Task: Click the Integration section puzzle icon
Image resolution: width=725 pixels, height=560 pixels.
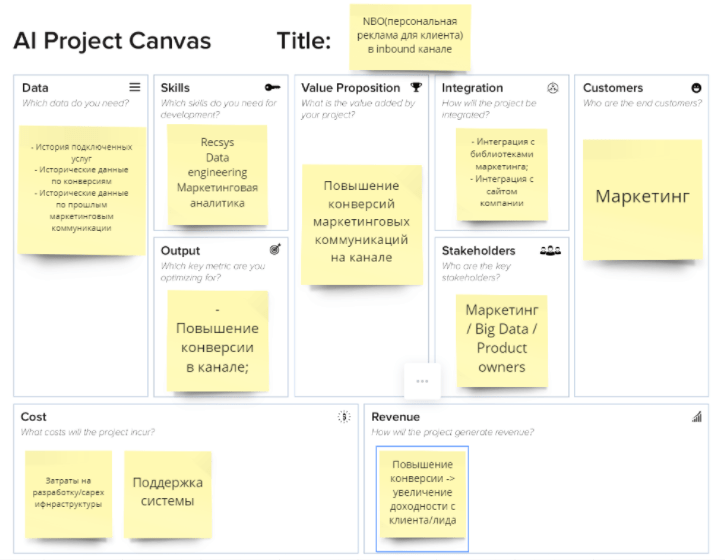Action: [x=553, y=88]
